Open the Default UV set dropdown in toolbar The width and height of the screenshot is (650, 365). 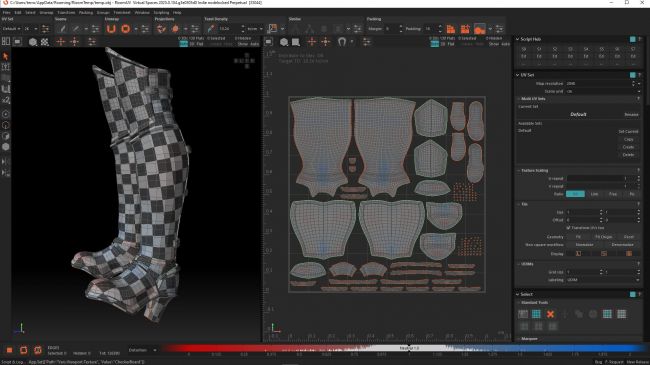click(12, 29)
